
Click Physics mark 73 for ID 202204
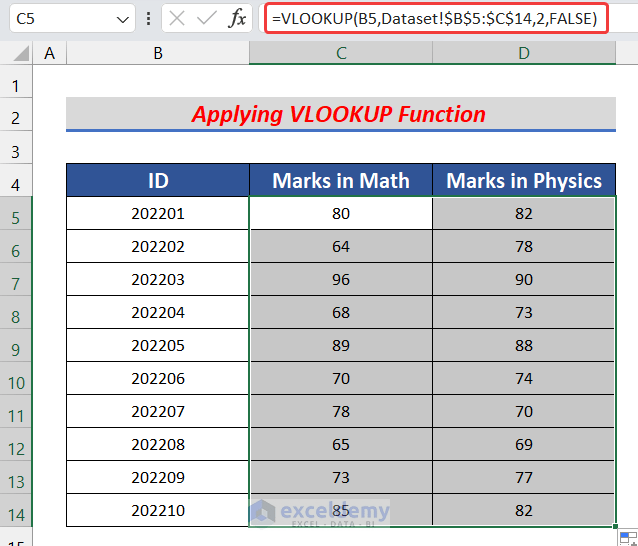tap(524, 312)
